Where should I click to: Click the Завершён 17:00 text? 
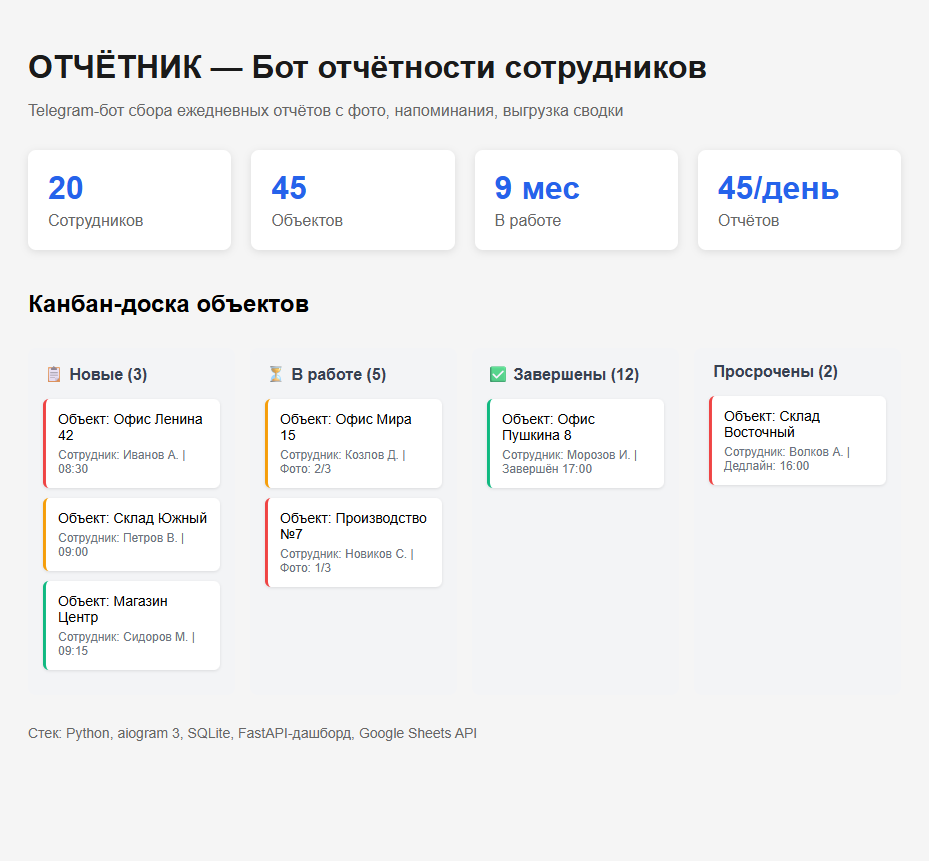click(x=547, y=469)
